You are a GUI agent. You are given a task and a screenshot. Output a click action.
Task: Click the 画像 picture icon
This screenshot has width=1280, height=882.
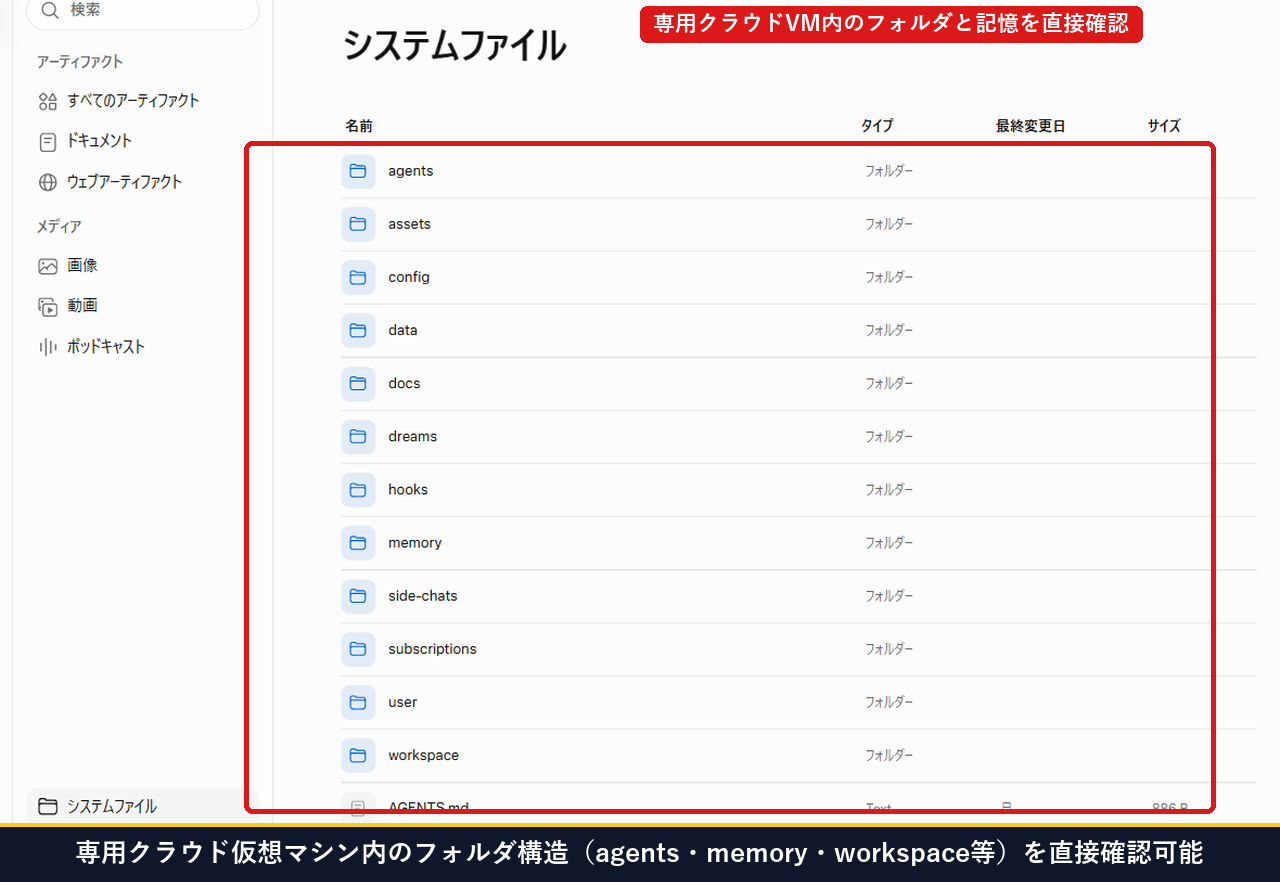coord(48,266)
